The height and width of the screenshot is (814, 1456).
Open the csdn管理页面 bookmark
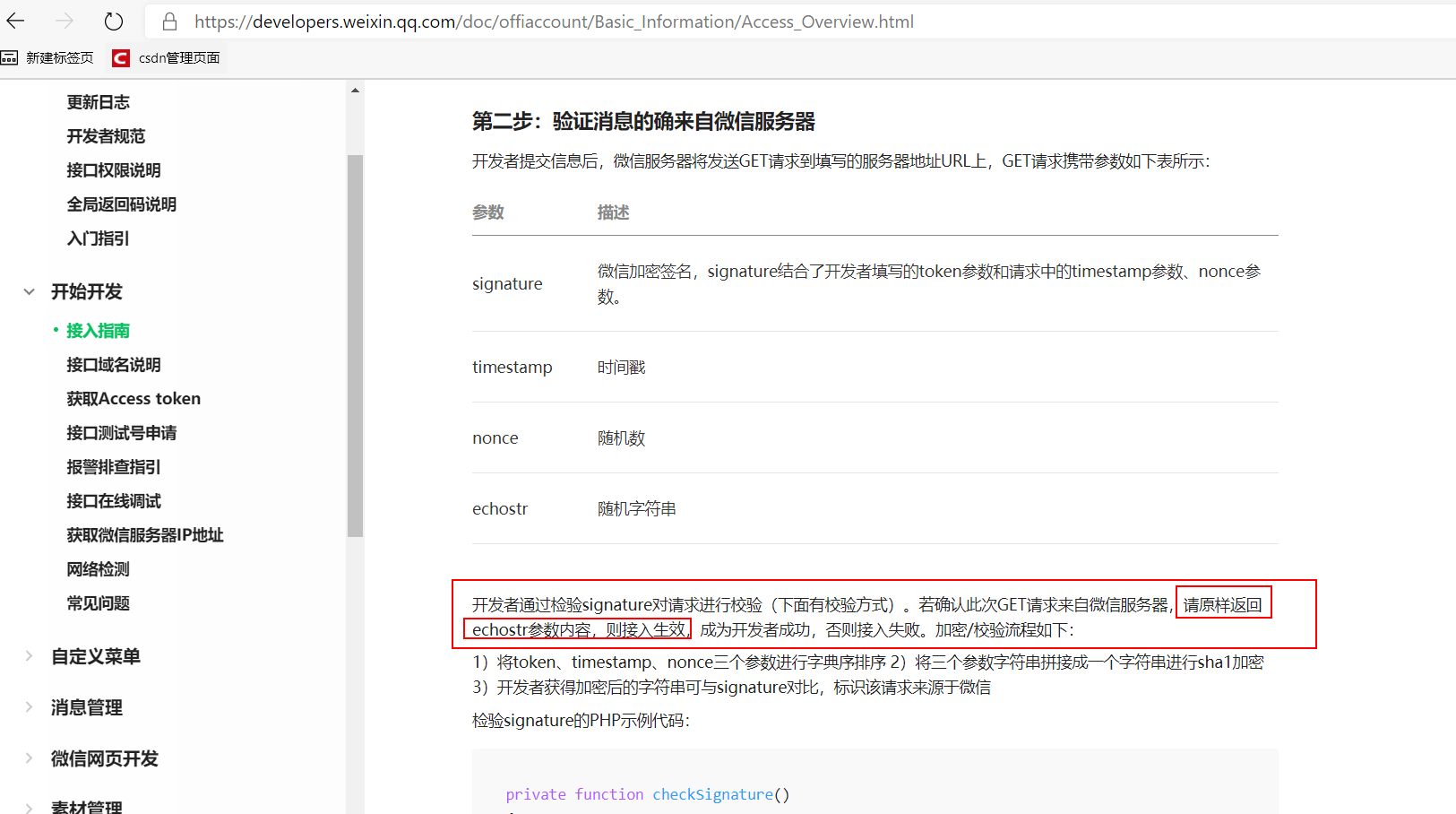tap(178, 57)
